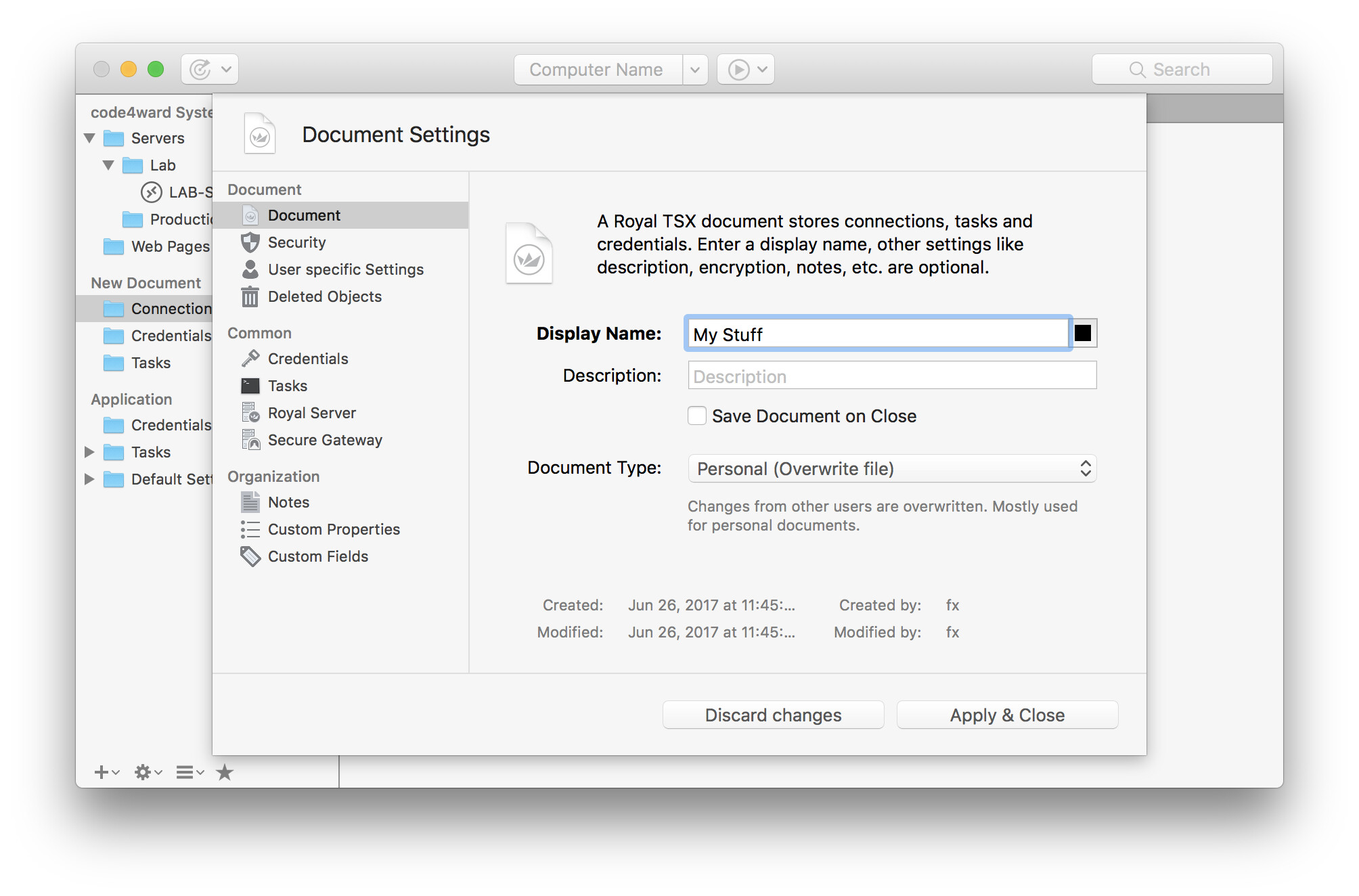This screenshot has height=896, width=1359.
Task: Click the User specific Settings person icon
Action: click(x=250, y=269)
